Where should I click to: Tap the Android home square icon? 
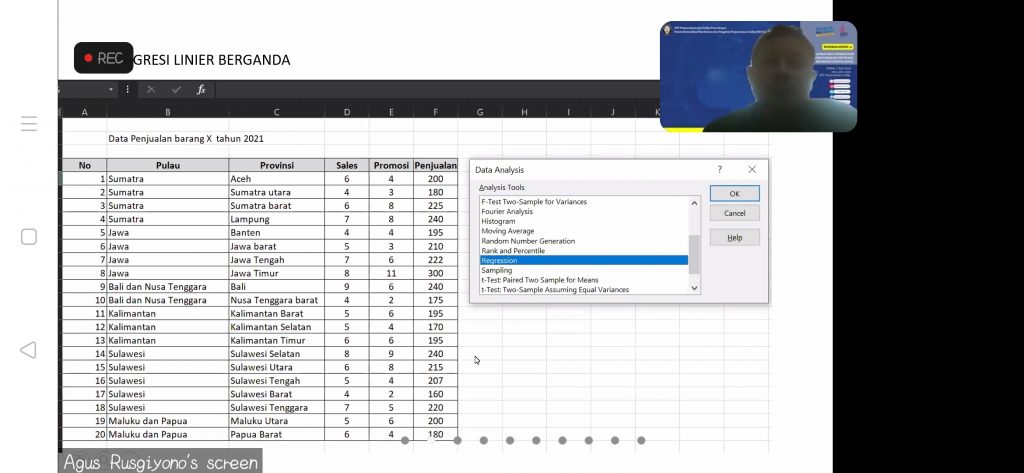tap(29, 237)
